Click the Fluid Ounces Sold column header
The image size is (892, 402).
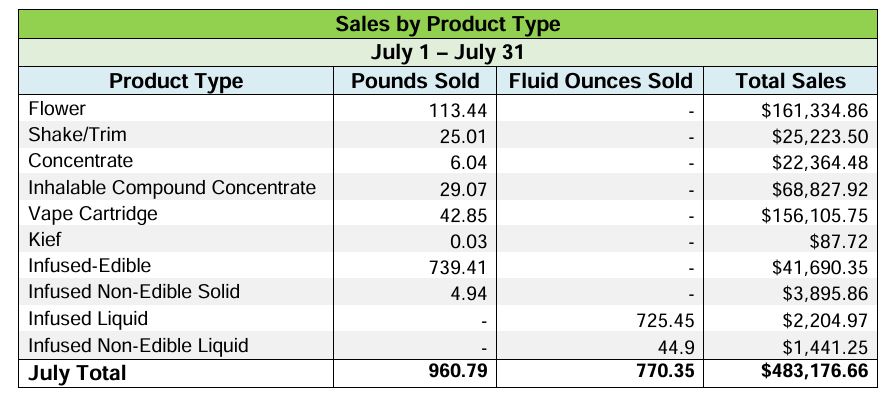[x=600, y=81]
